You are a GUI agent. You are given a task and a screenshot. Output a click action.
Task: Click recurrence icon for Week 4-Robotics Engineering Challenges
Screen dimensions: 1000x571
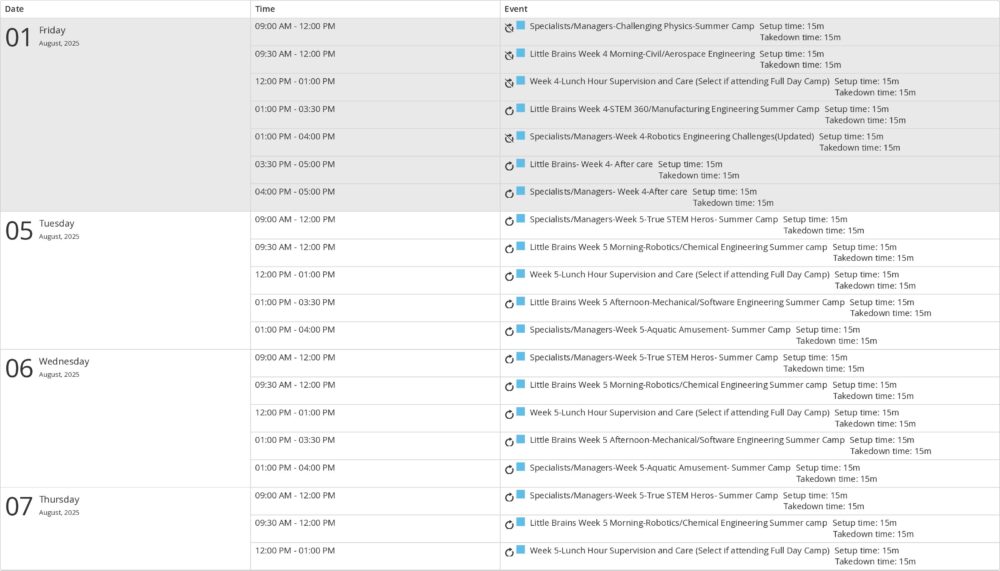pos(509,138)
